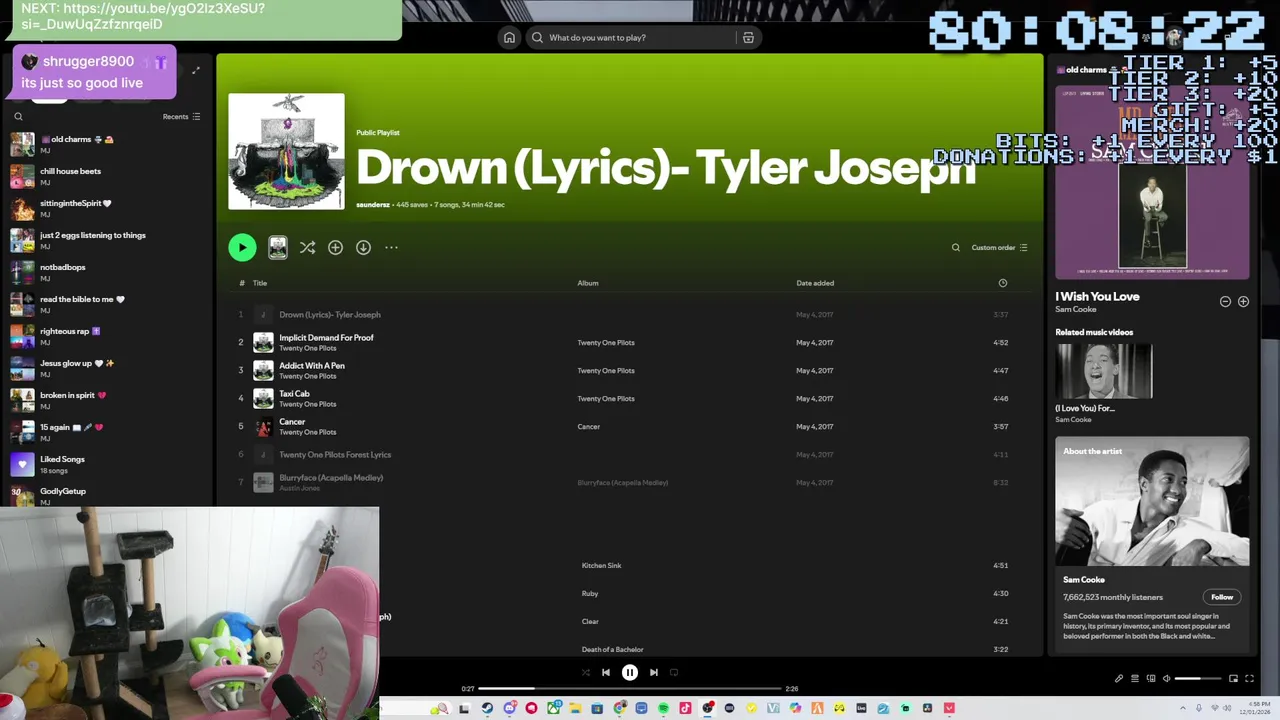Click the Browse icon in the search bar

coord(748,38)
